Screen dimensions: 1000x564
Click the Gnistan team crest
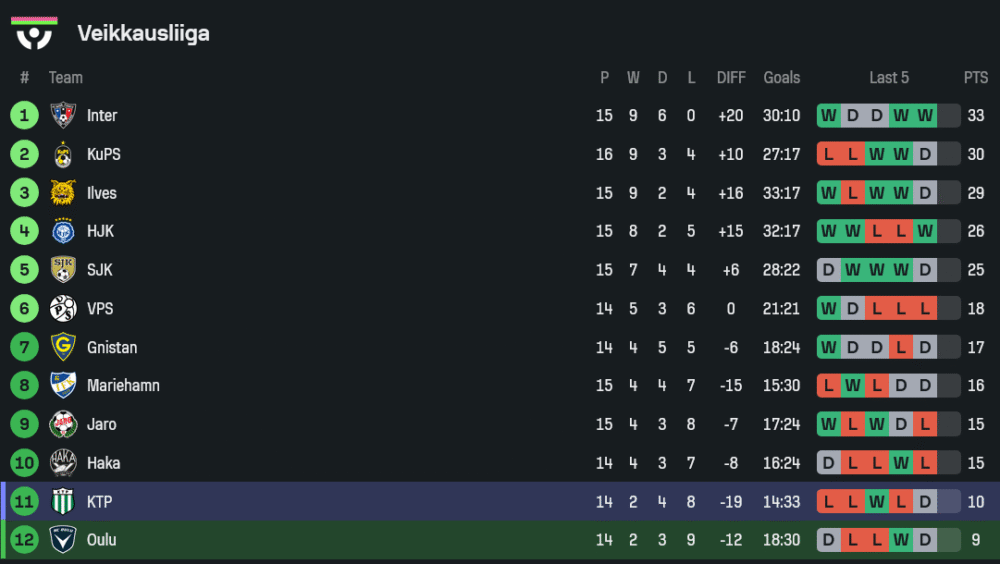point(63,347)
